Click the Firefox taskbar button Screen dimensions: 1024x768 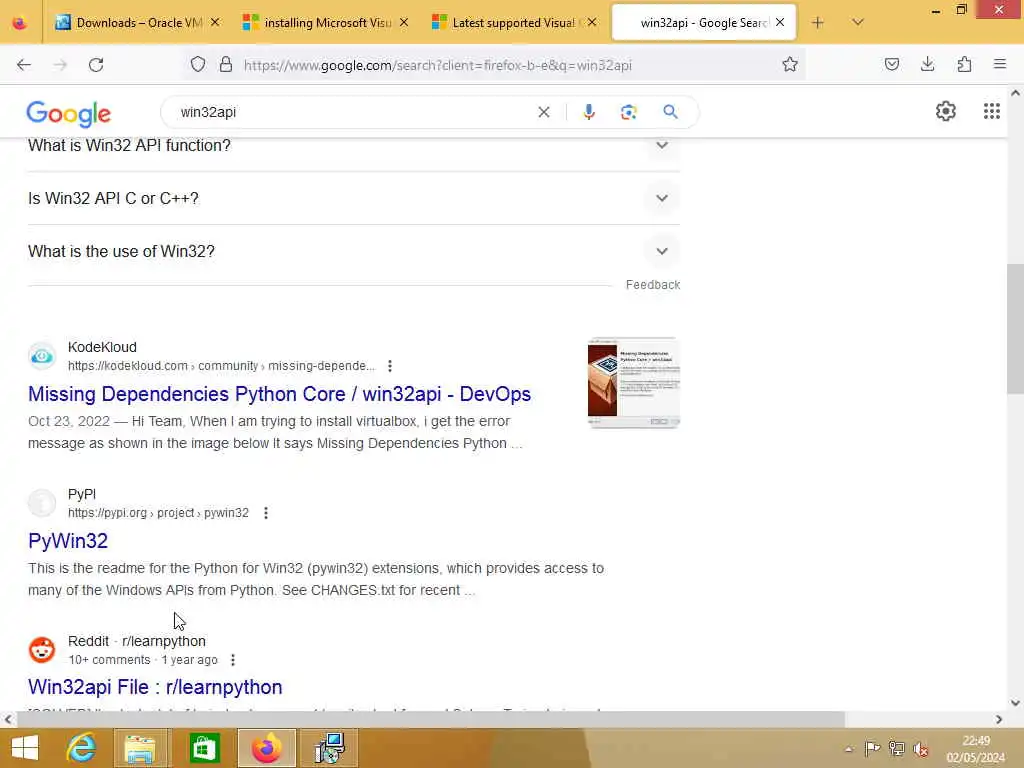tap(266, 748)
